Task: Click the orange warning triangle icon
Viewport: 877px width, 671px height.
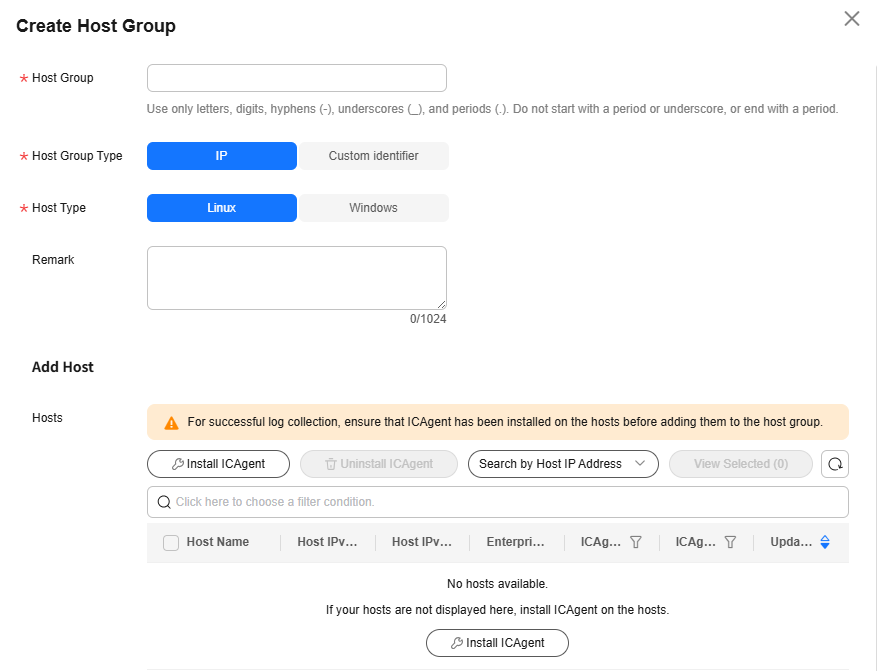Action: coord(171,423)
